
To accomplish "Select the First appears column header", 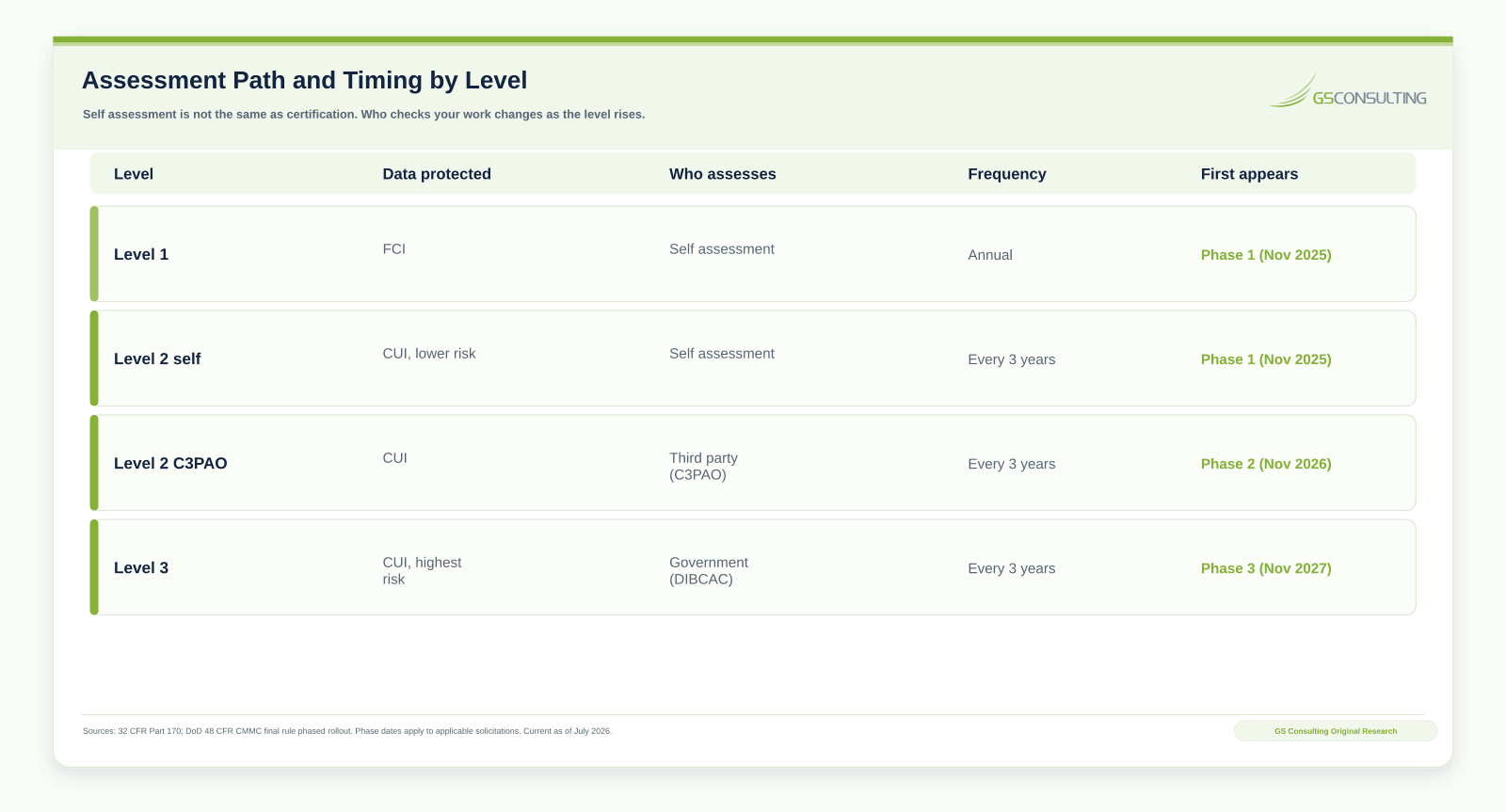I will point(1249,174).
